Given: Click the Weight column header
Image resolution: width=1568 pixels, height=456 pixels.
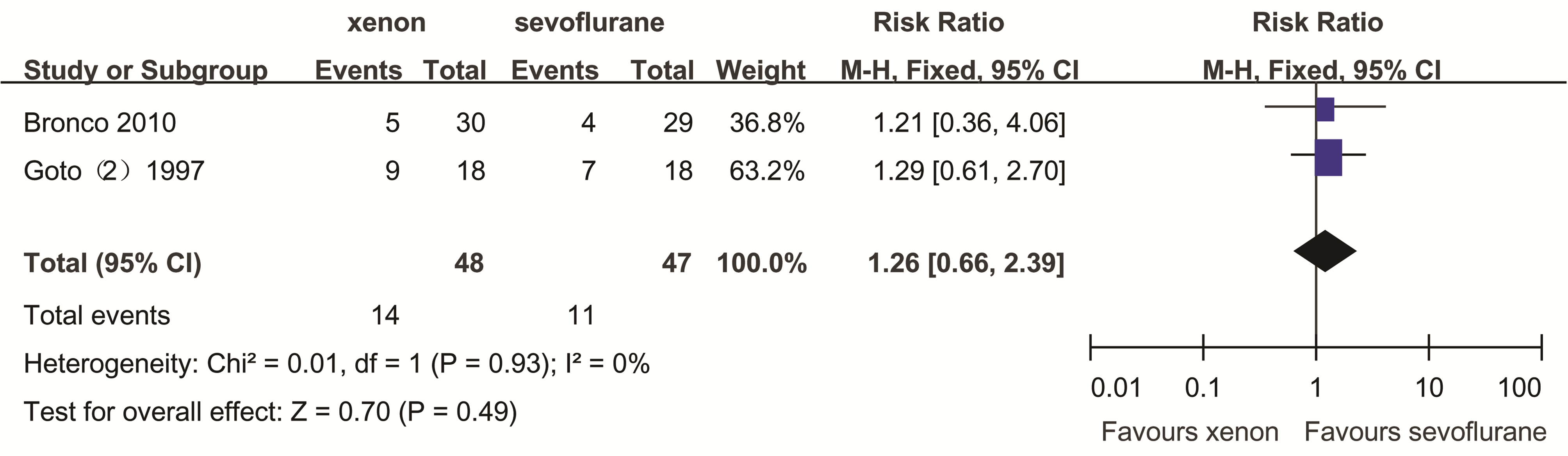Looking at the screenshot, I should point(761,71).
